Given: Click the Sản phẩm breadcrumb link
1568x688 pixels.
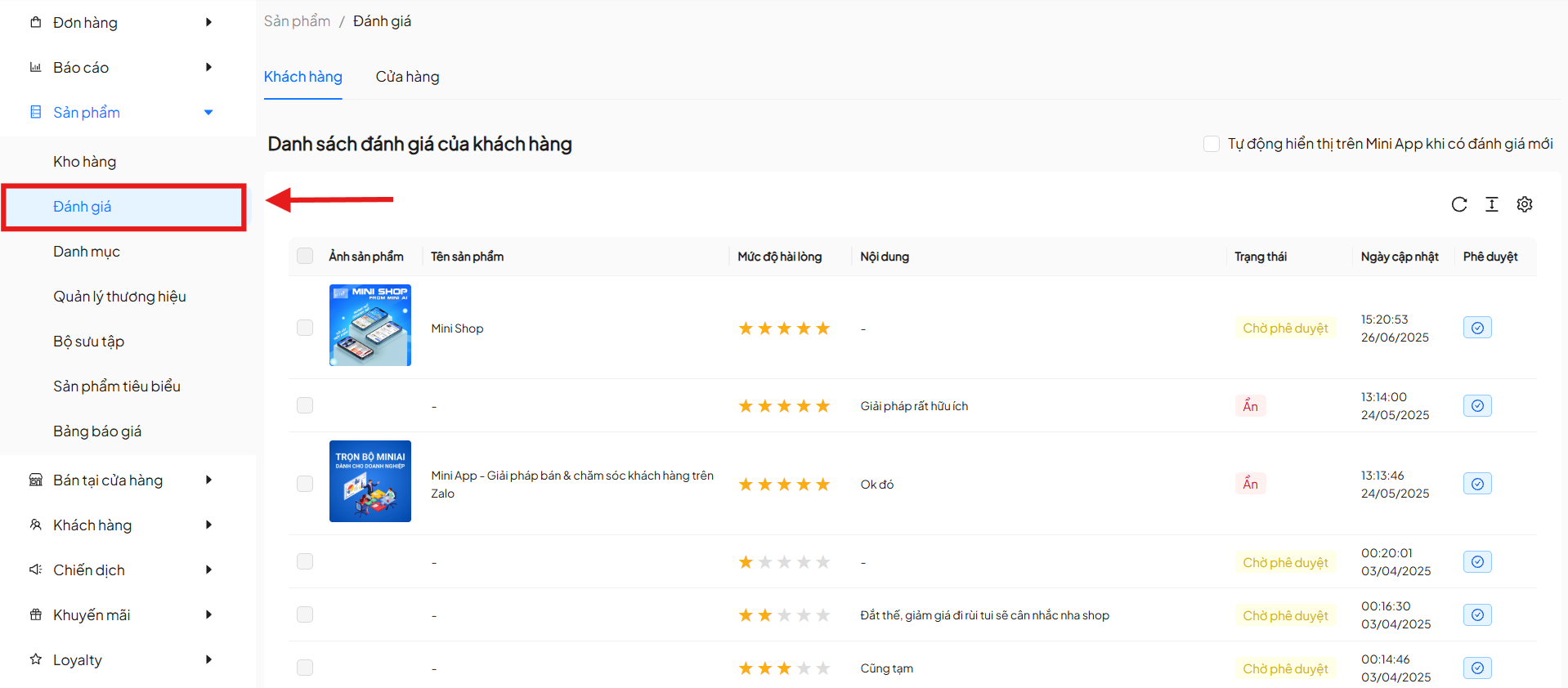Looking at the screenshot, I should pos(297,21).
